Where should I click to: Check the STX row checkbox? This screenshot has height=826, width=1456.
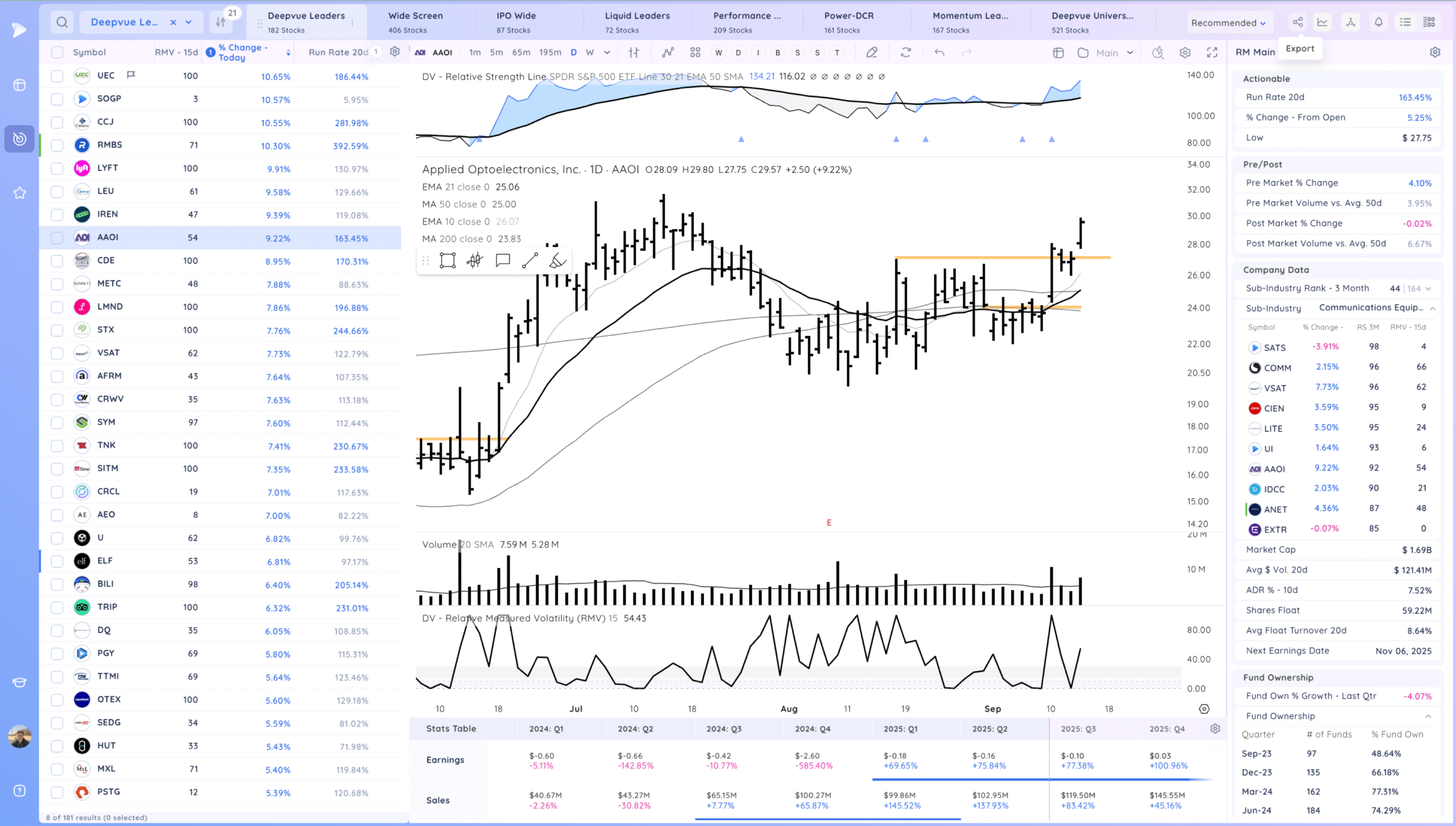click(57, 330)
